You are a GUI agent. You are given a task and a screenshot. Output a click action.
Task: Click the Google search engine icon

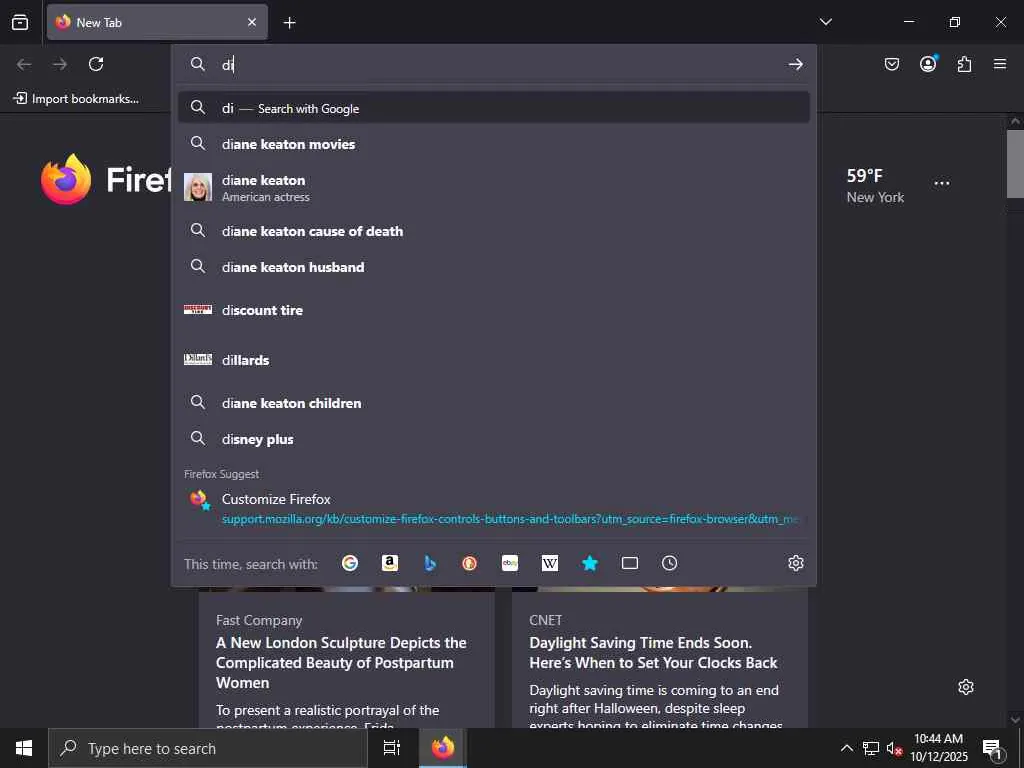[x=350, y=563]
